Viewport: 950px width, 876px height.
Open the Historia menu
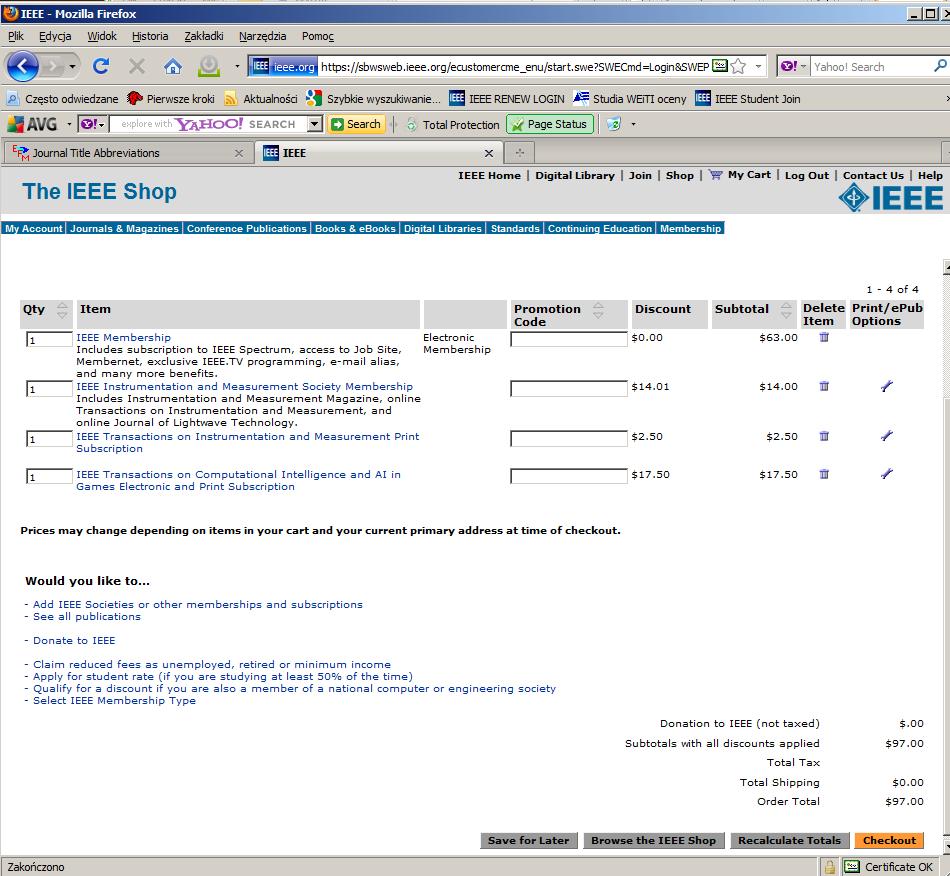[150, 36]
